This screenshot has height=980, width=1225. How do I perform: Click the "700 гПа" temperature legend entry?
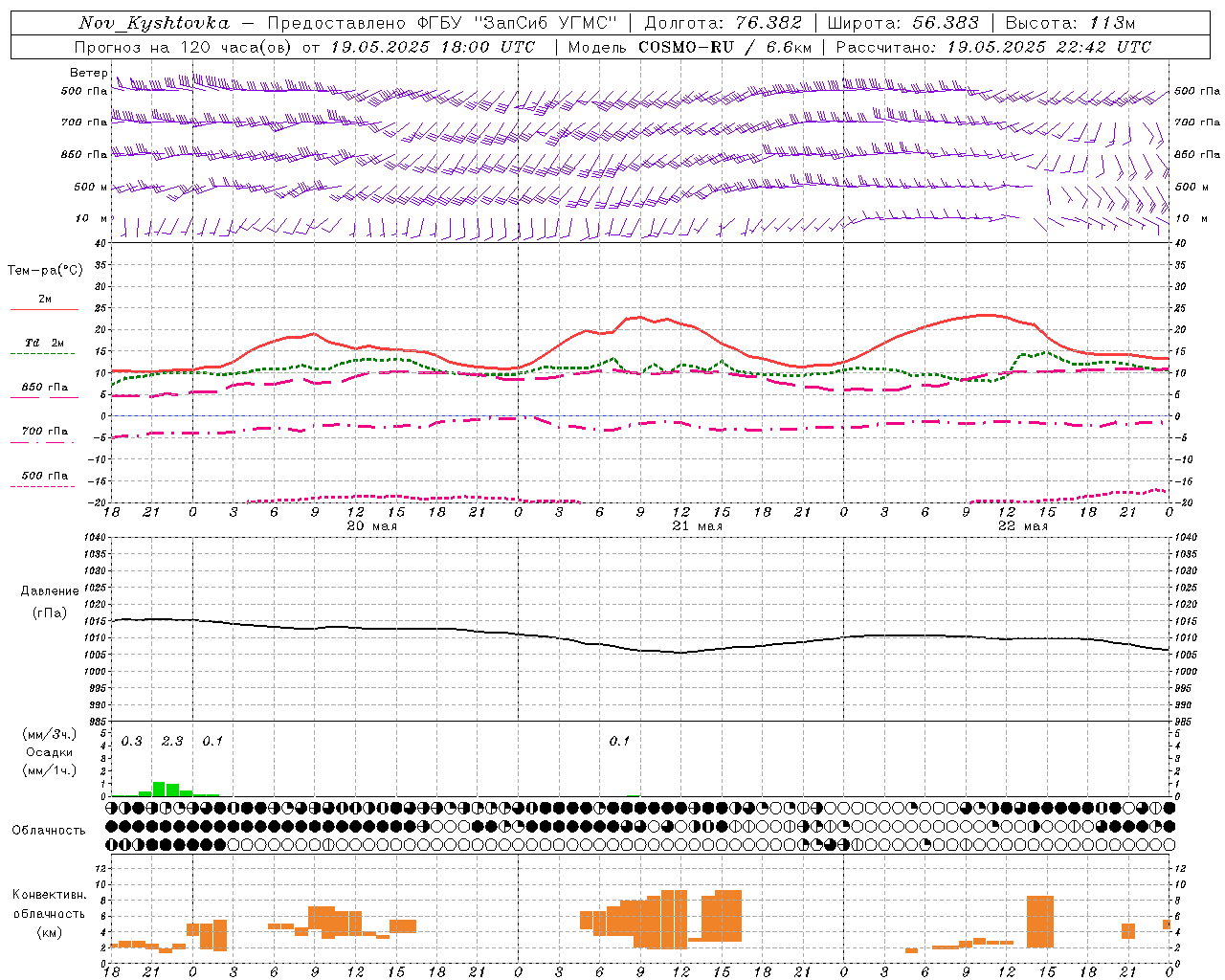45,432
